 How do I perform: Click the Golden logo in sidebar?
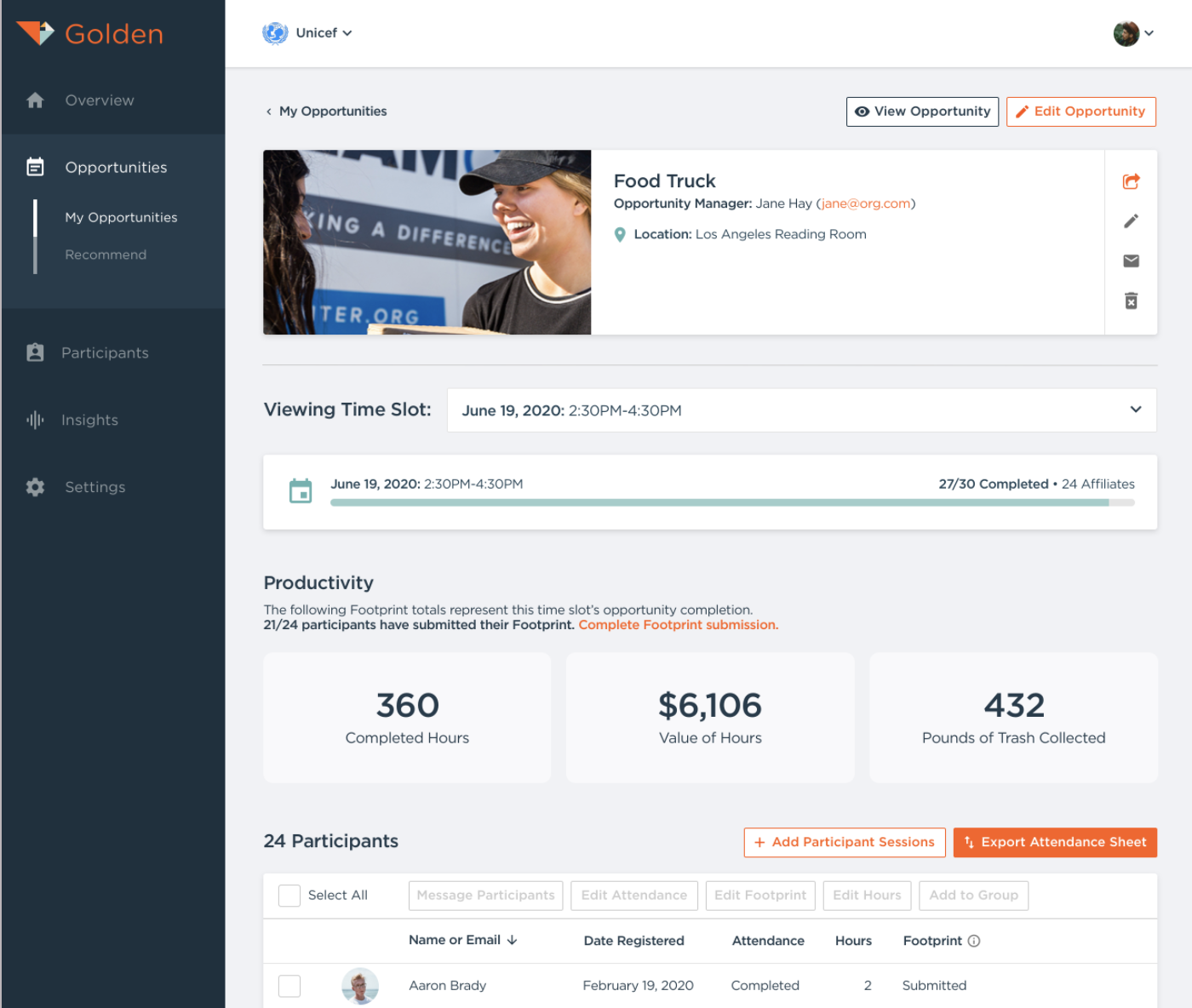tap(90, 34)
